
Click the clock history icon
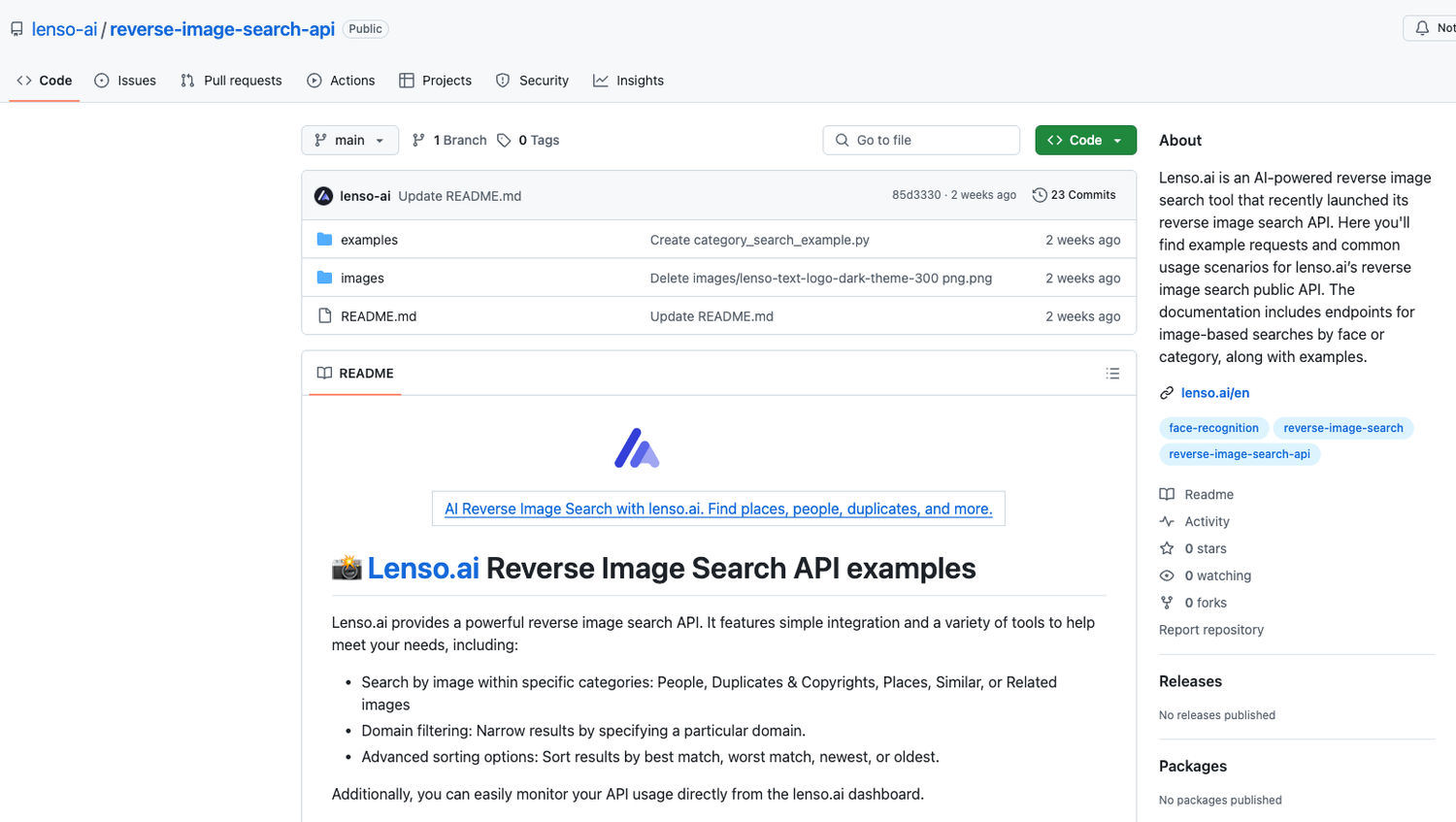pyautogui.click(x=1040, y=195)
